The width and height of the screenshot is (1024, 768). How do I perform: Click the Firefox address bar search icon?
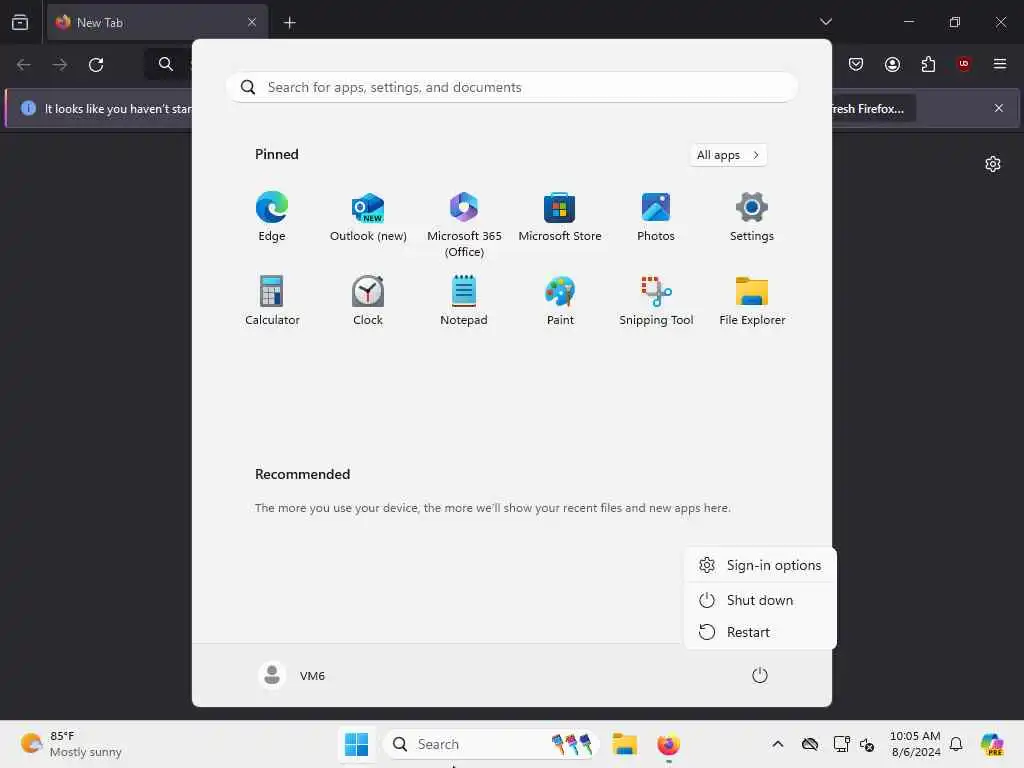pos(166,64)
